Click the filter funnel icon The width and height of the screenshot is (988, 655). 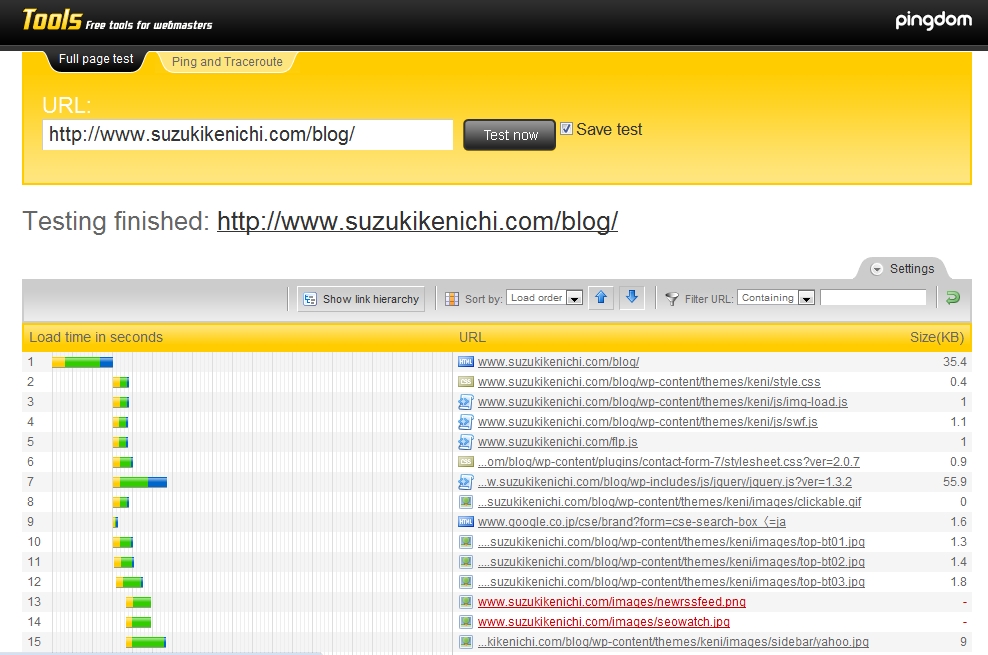pos(672,299)
